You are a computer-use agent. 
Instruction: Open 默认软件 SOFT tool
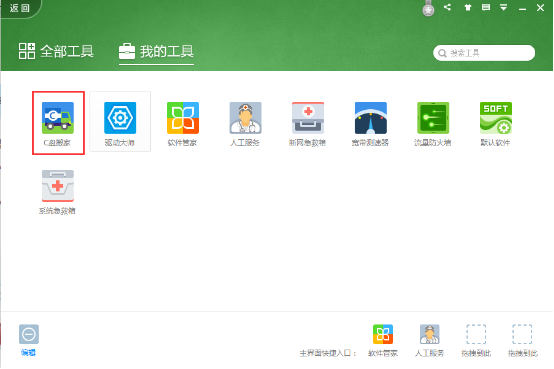tap(495, 123)
